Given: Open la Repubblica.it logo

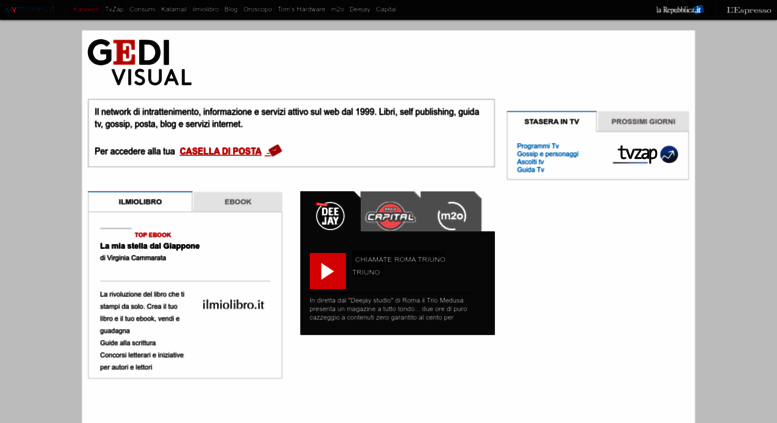Looking at the screenshot, I should pyautogui.click(x=679, y=10).
